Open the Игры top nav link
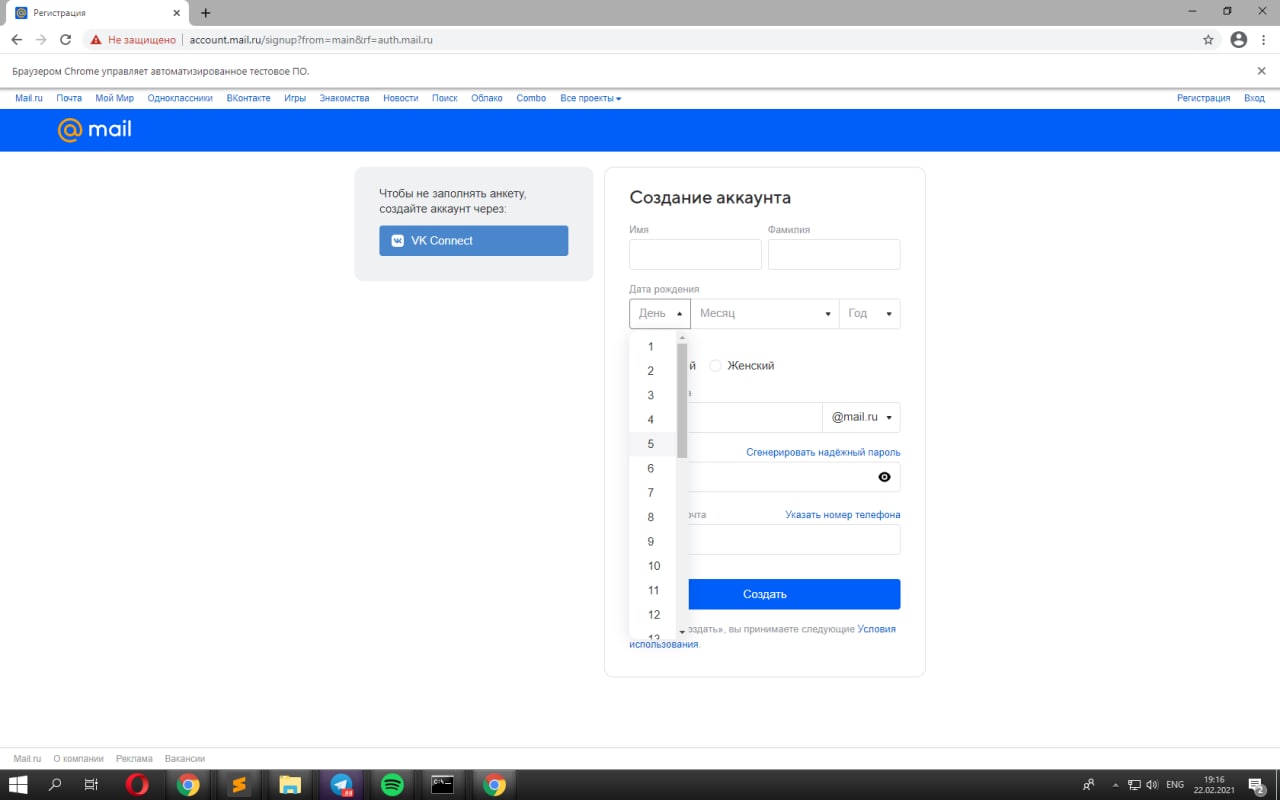Image resolution: width=1280 pixels, height=800 pixels. (x=295, y=98)
